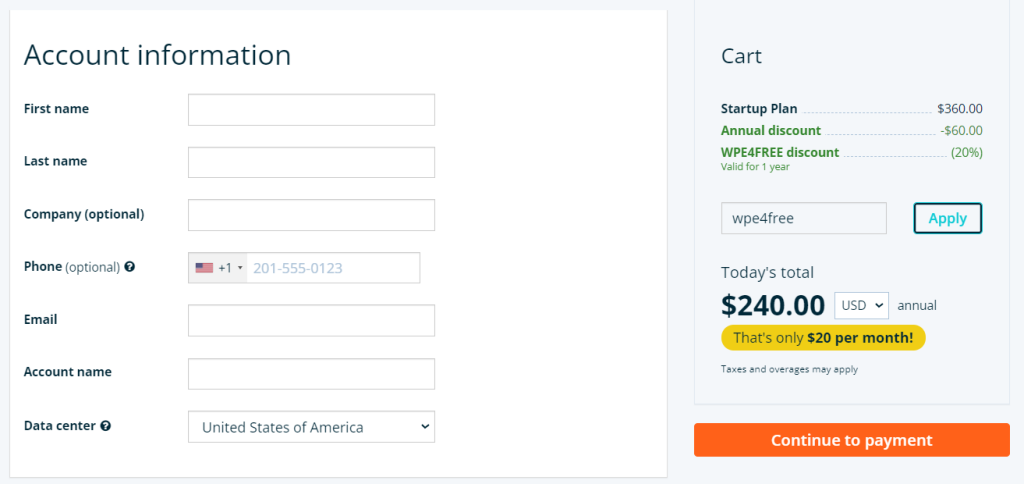Click the Company (optional) text box
The image size is (1024, 484).
[312, 215]
